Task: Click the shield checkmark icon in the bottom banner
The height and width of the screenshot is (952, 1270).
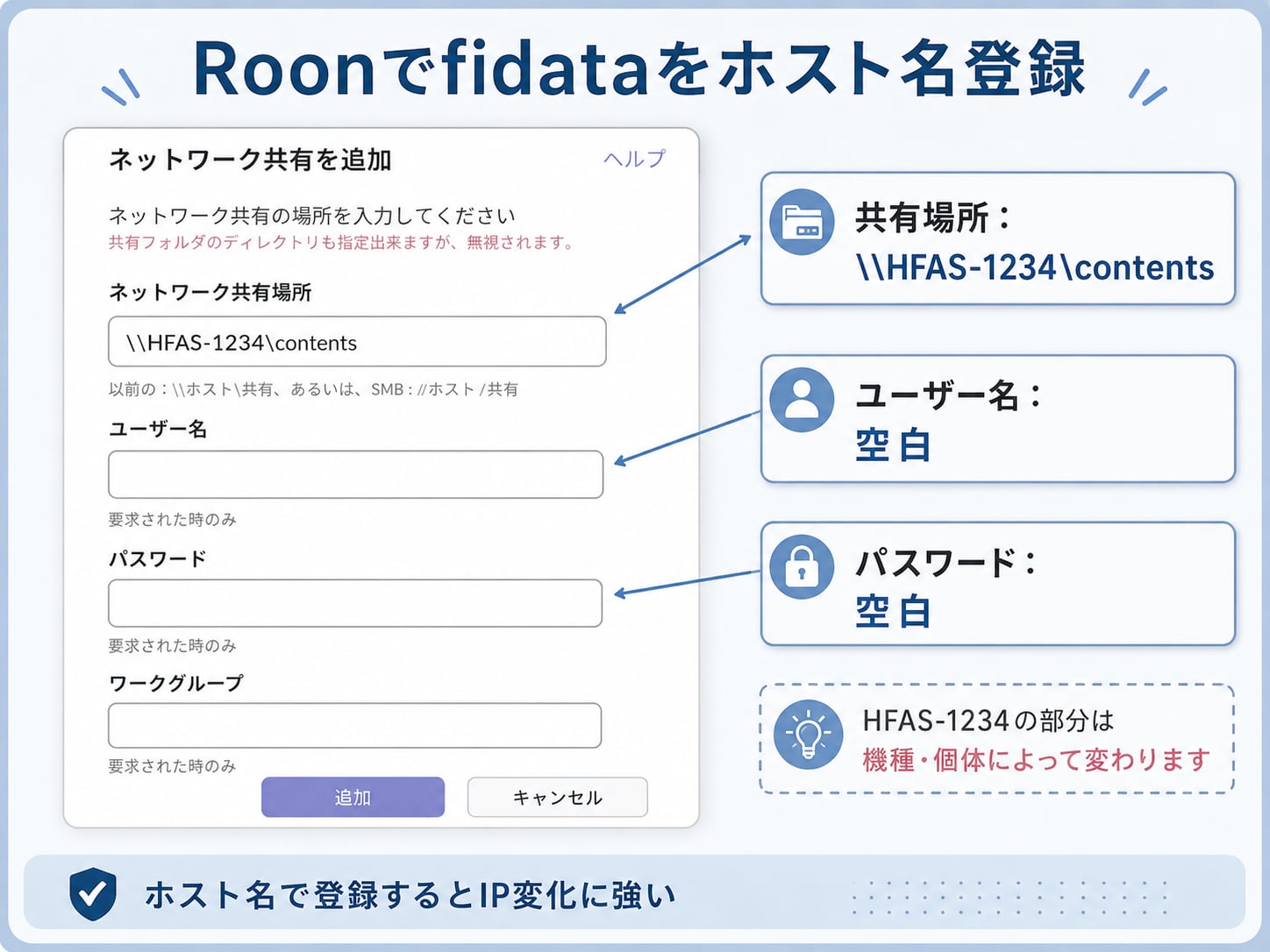Action: click(93, 893)
